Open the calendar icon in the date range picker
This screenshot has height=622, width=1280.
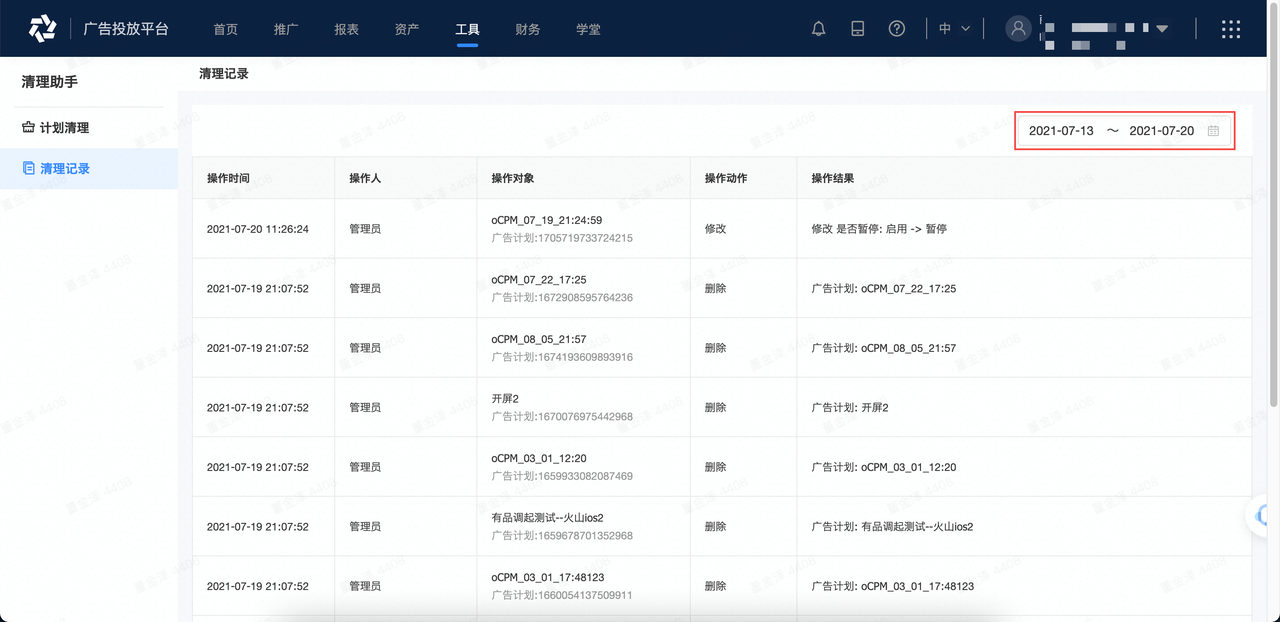[x=1213, y=130]
